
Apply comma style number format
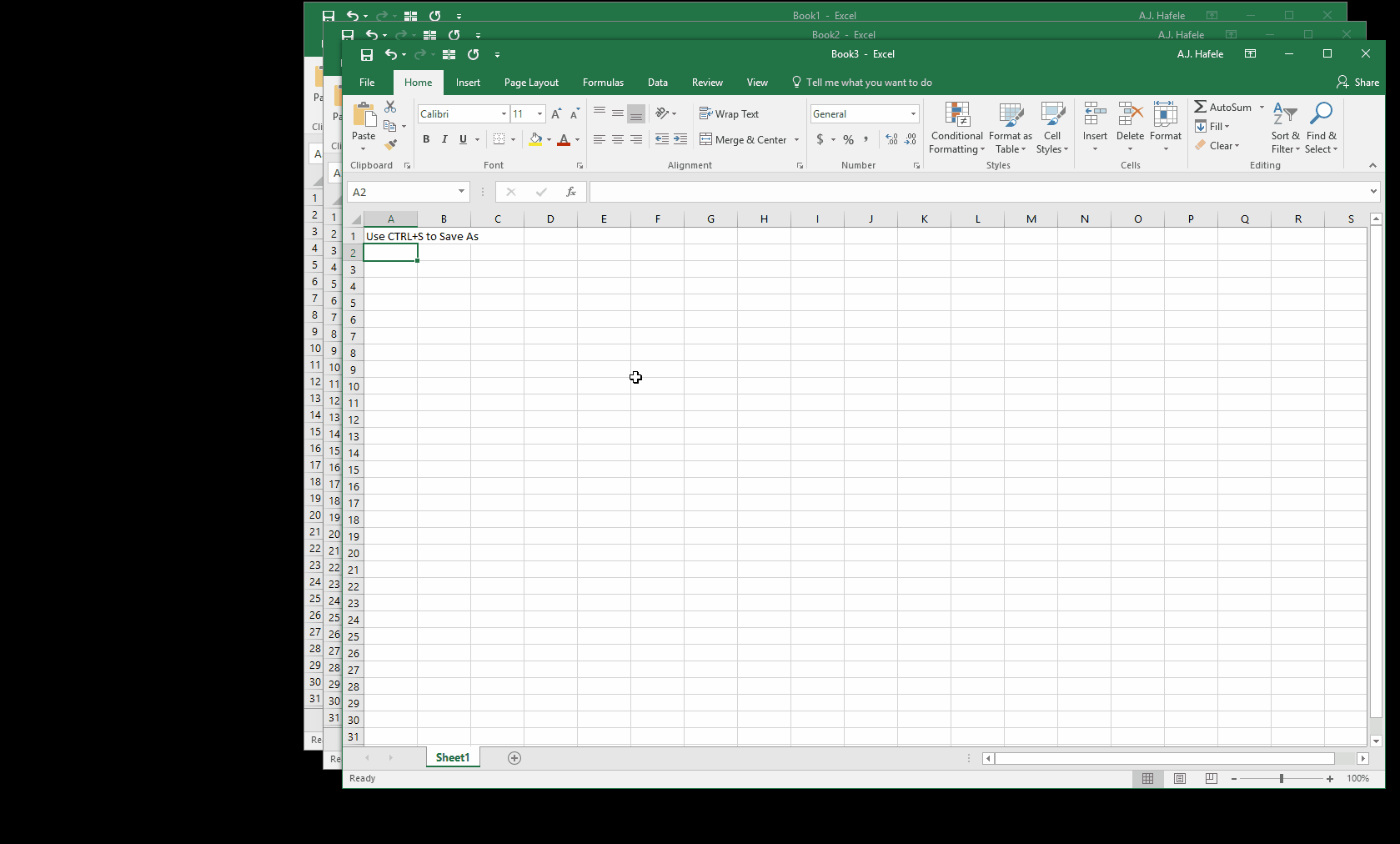point(866,139)
